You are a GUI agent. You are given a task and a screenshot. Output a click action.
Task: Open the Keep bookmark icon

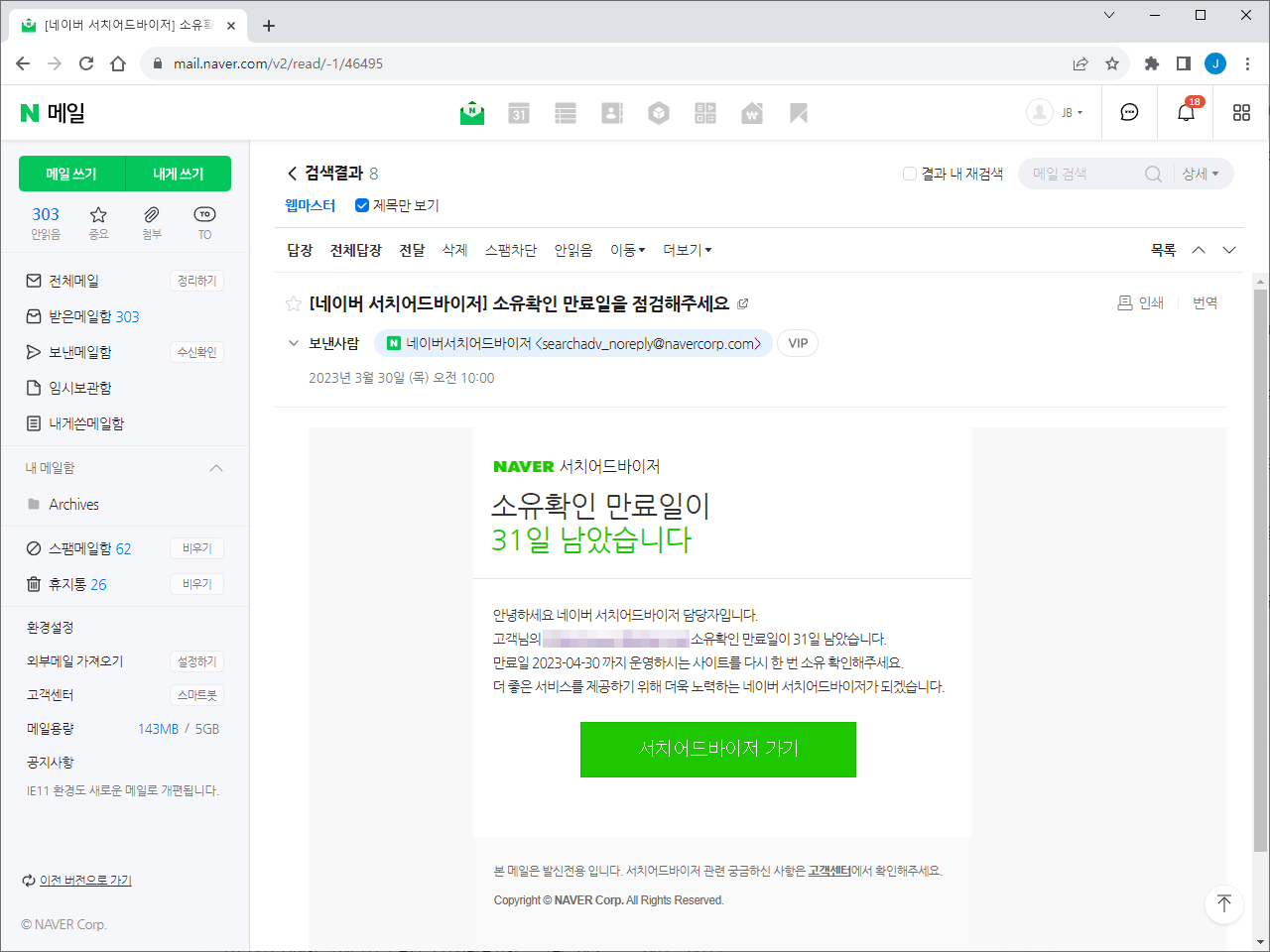[x=799, y=113]
